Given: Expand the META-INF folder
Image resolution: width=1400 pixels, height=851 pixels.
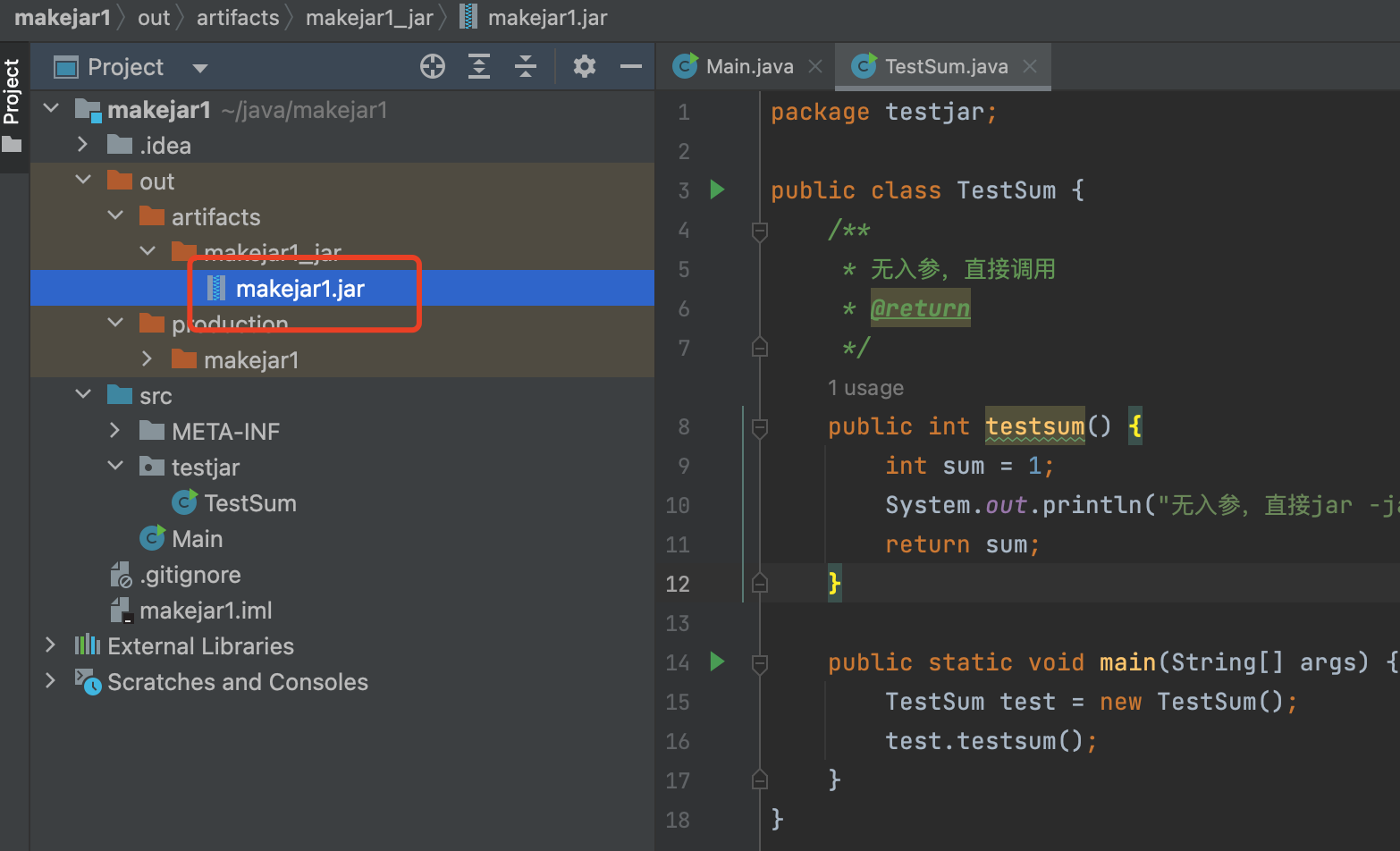Looking at the screenshot, I should tap(115, 431).
